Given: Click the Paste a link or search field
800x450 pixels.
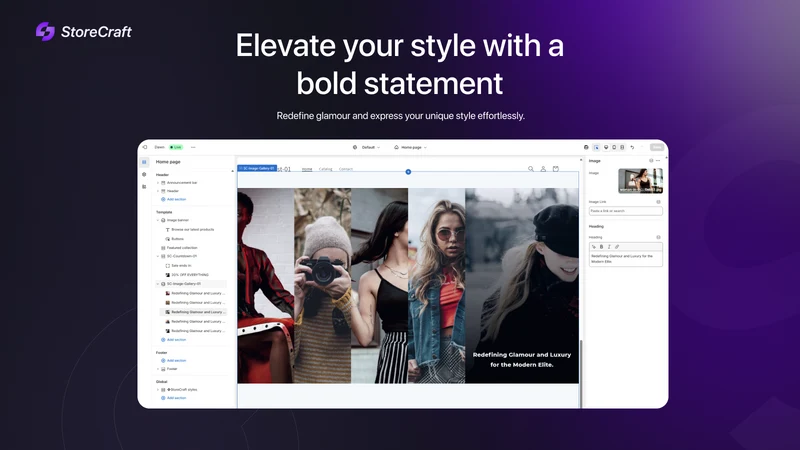Looking at the screenshot, I should point(626,211).
